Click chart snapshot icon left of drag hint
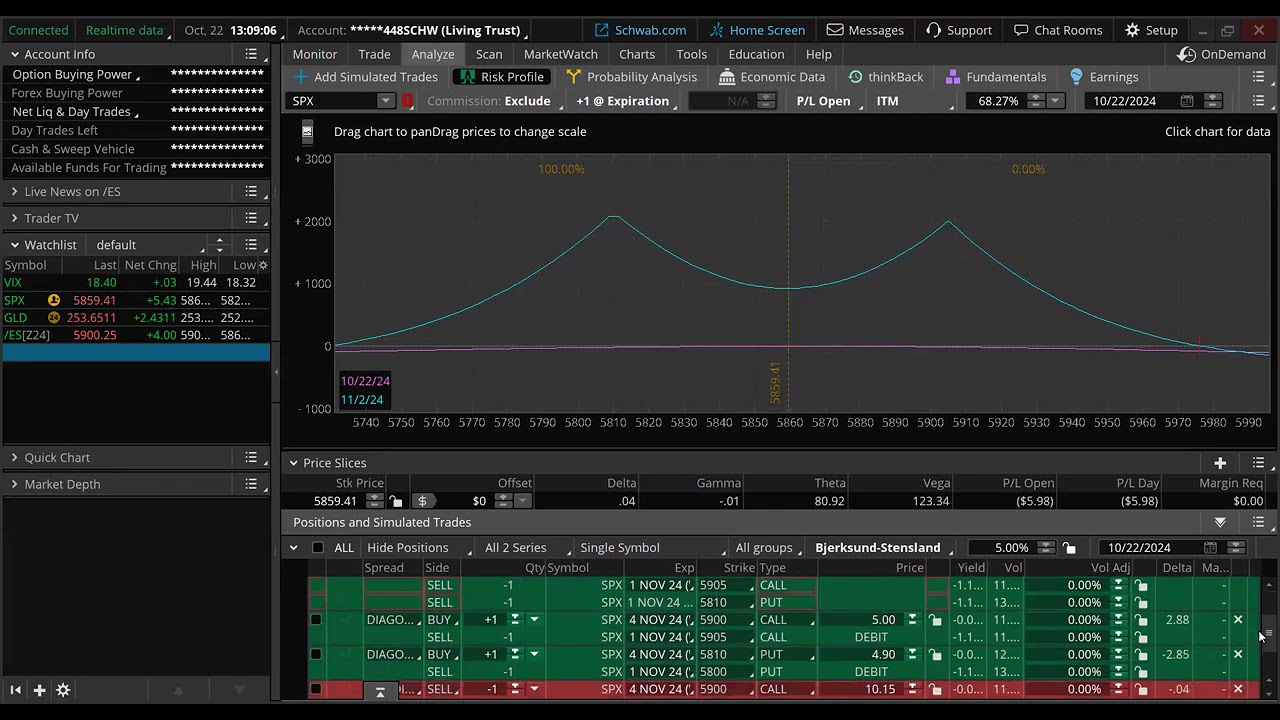Screen dimensions: 1280x720 coord(307,131)
